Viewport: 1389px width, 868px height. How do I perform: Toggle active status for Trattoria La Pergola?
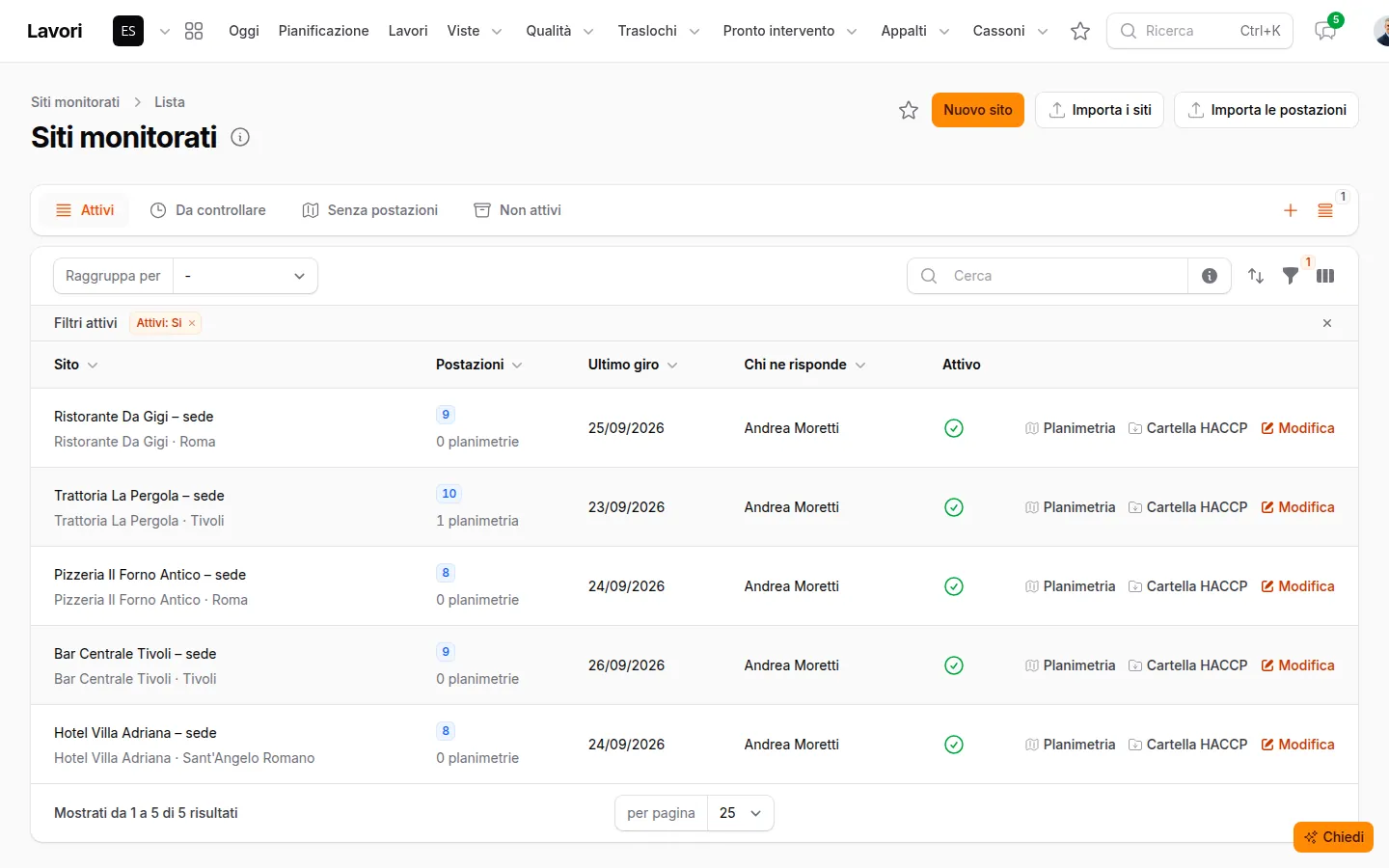point(954,507)
